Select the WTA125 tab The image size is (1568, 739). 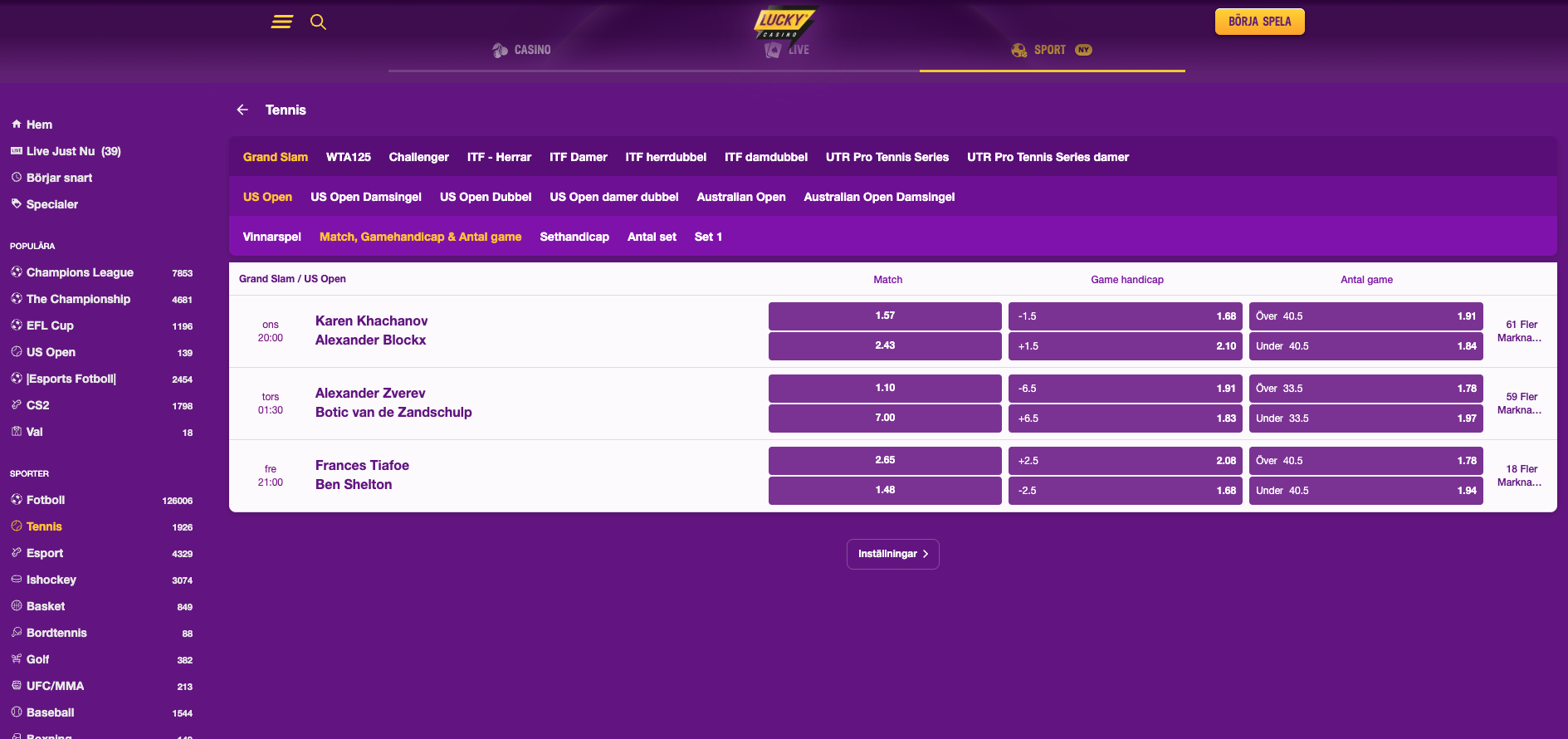tap(349, 157)
